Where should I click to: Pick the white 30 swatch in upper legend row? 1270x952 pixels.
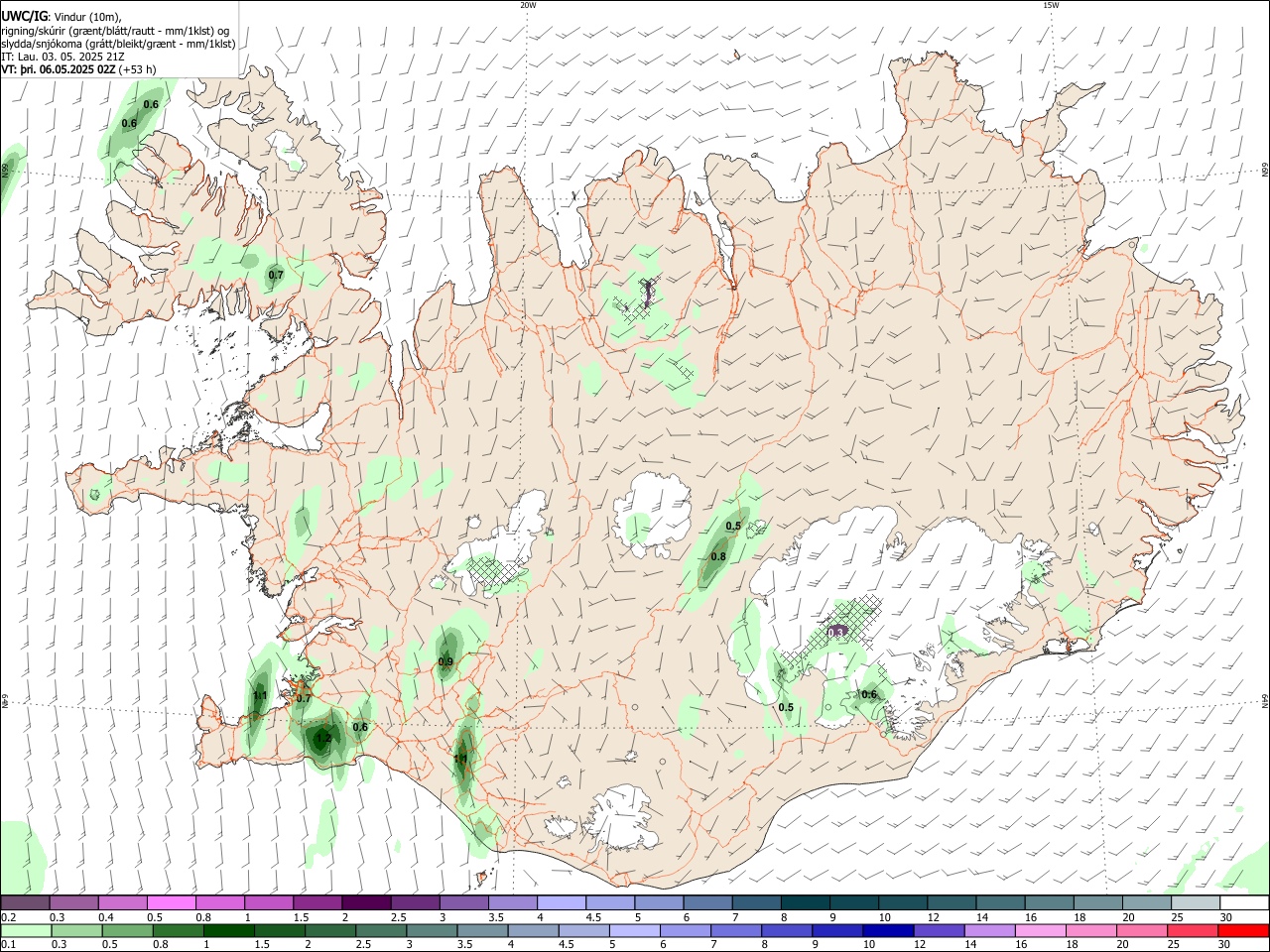[1244, 903]
